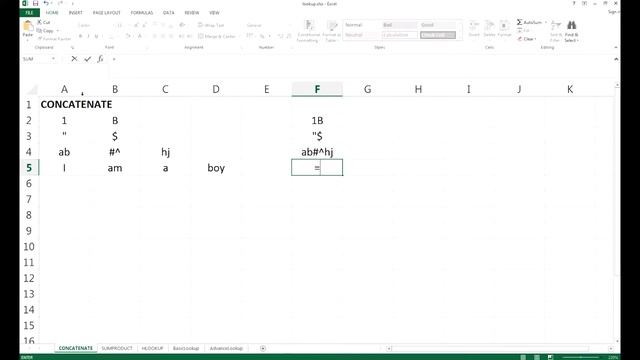Switch to the CONCATENATE sheet tab
The image size is (640, 360).
(x=76, y=348)
